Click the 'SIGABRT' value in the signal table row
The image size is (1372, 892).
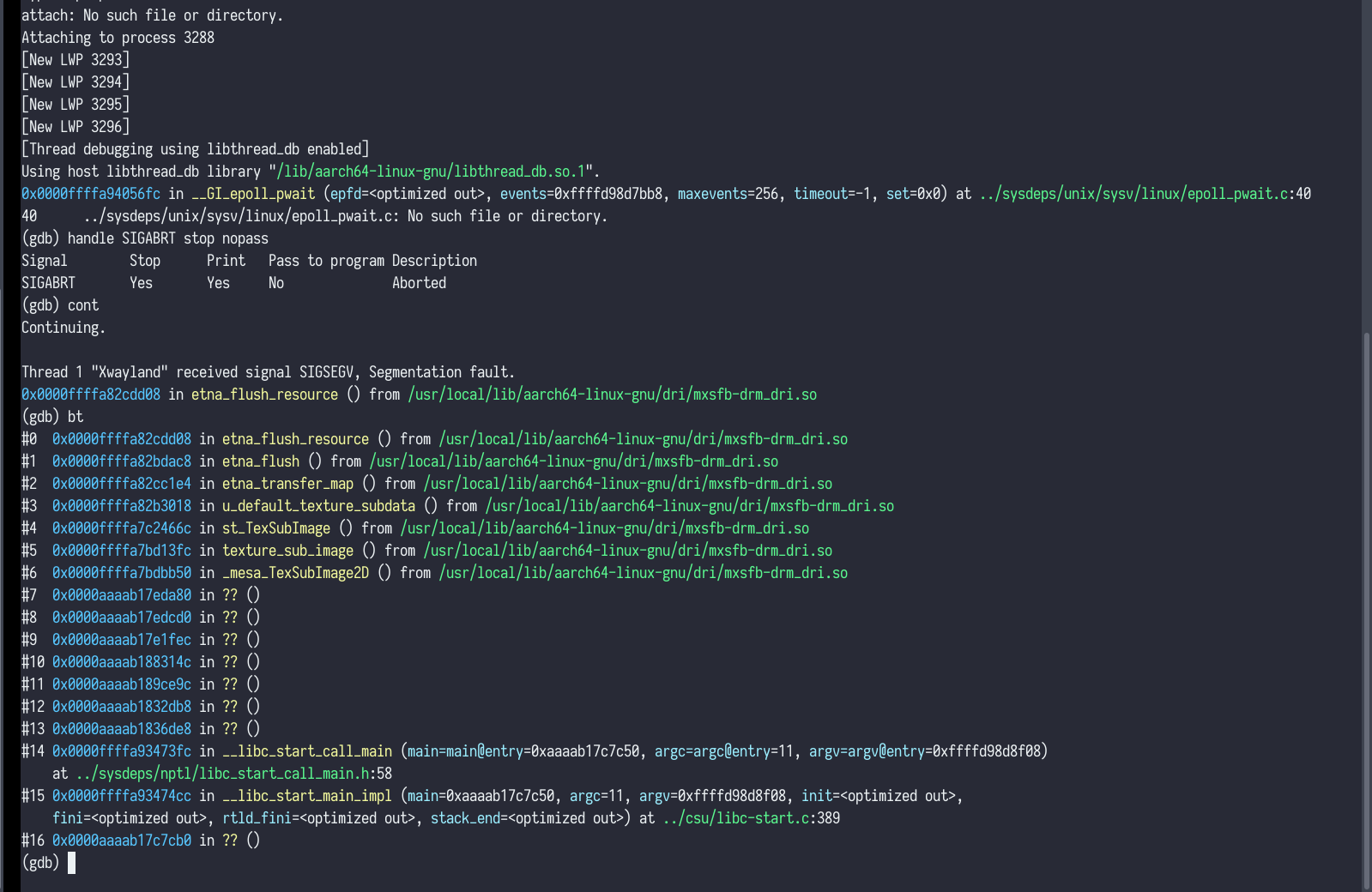[48, 283]
